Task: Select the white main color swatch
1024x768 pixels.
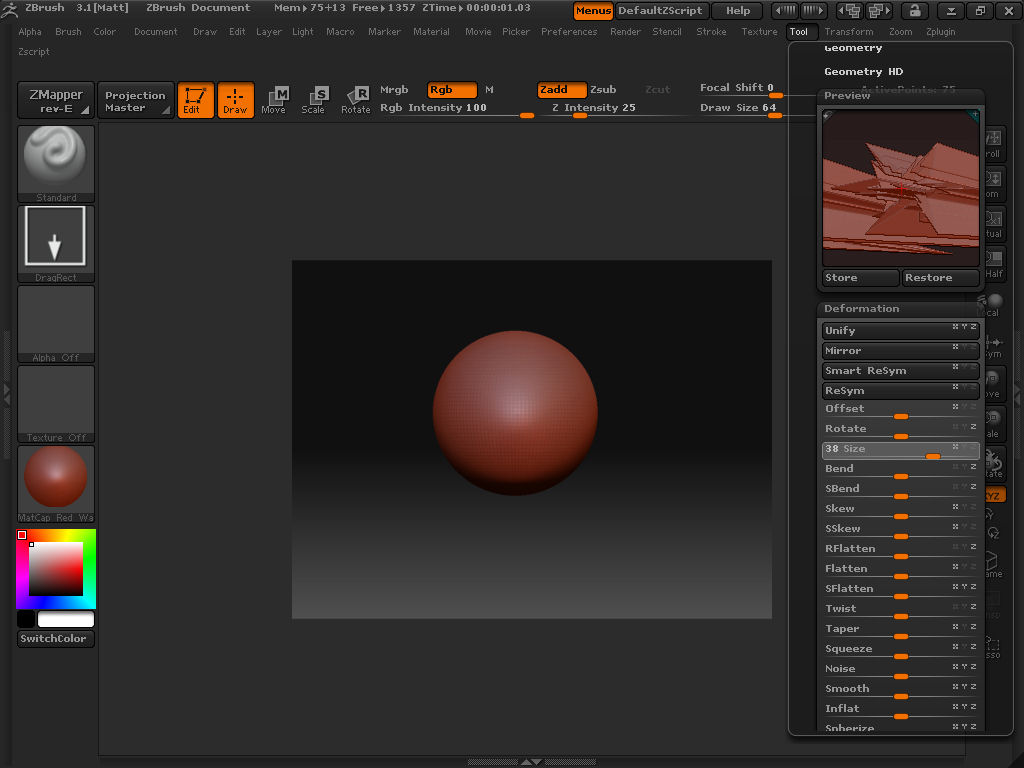Action: pyautogui.click(x=66, y=618)
